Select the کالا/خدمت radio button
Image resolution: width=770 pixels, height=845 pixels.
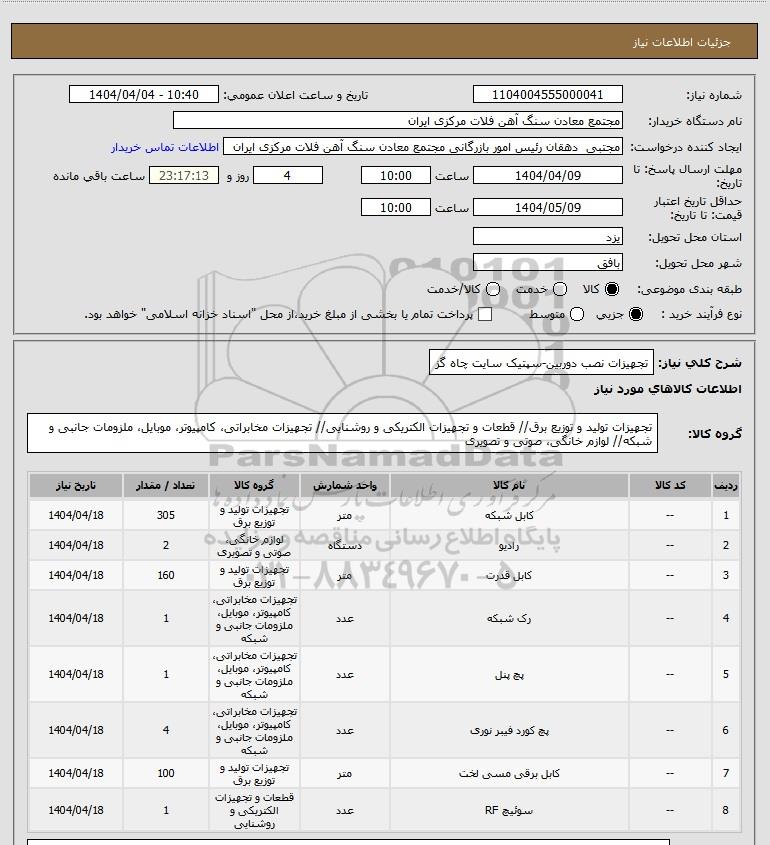tap(492, 289)
